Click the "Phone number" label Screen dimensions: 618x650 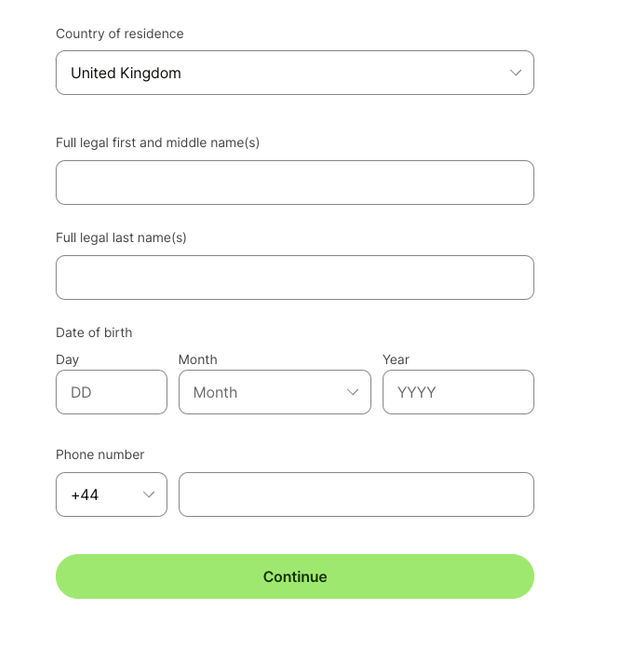click(x=100, y=455)
